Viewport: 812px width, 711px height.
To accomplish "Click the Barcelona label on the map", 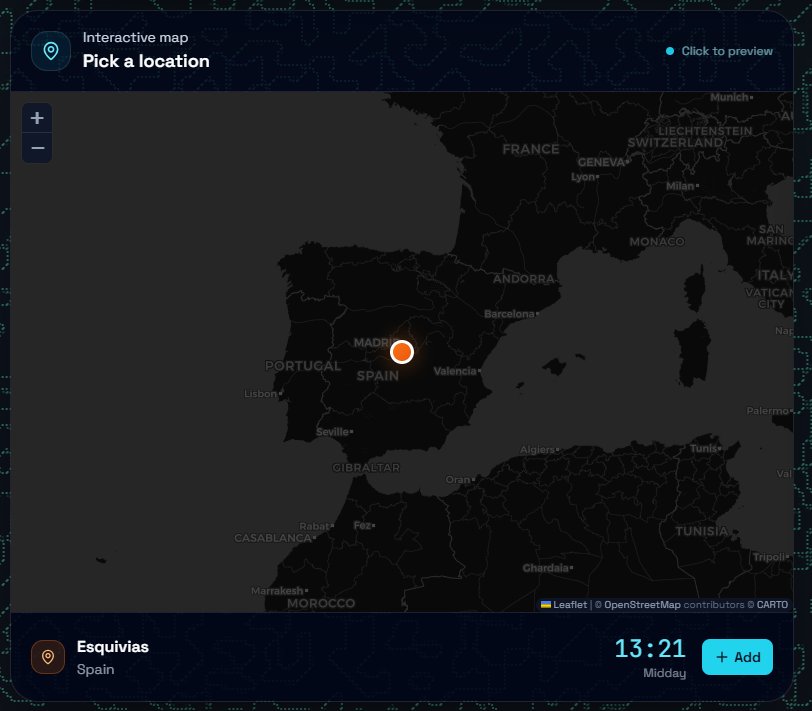I will 511,314.
